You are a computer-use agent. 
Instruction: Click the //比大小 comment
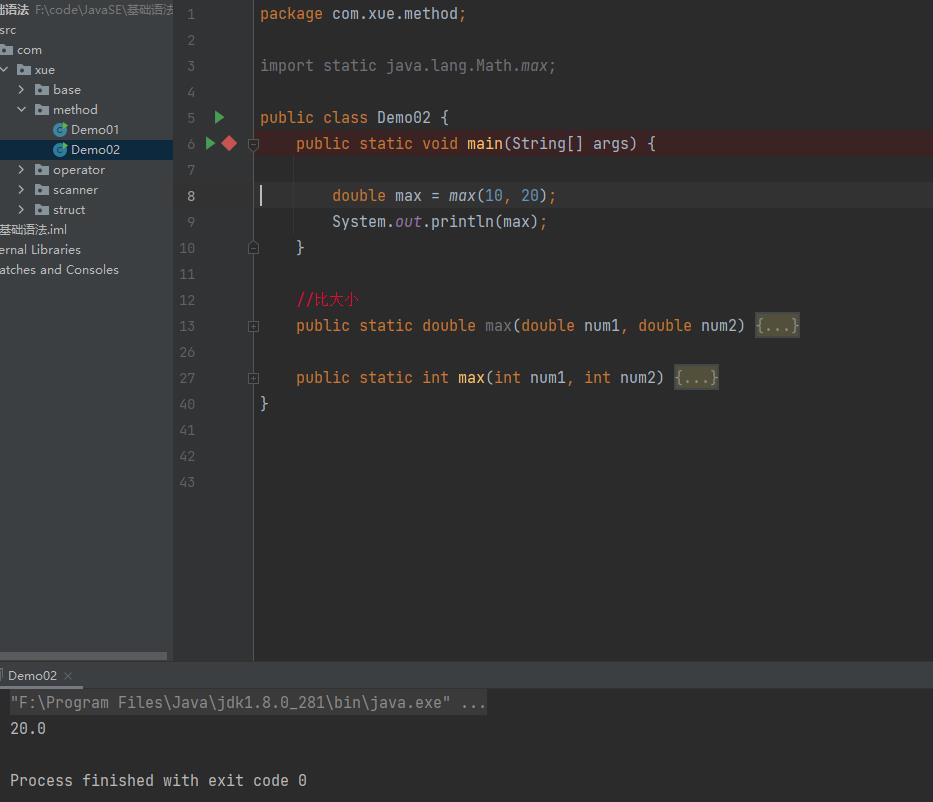click(x=327, y=299)
